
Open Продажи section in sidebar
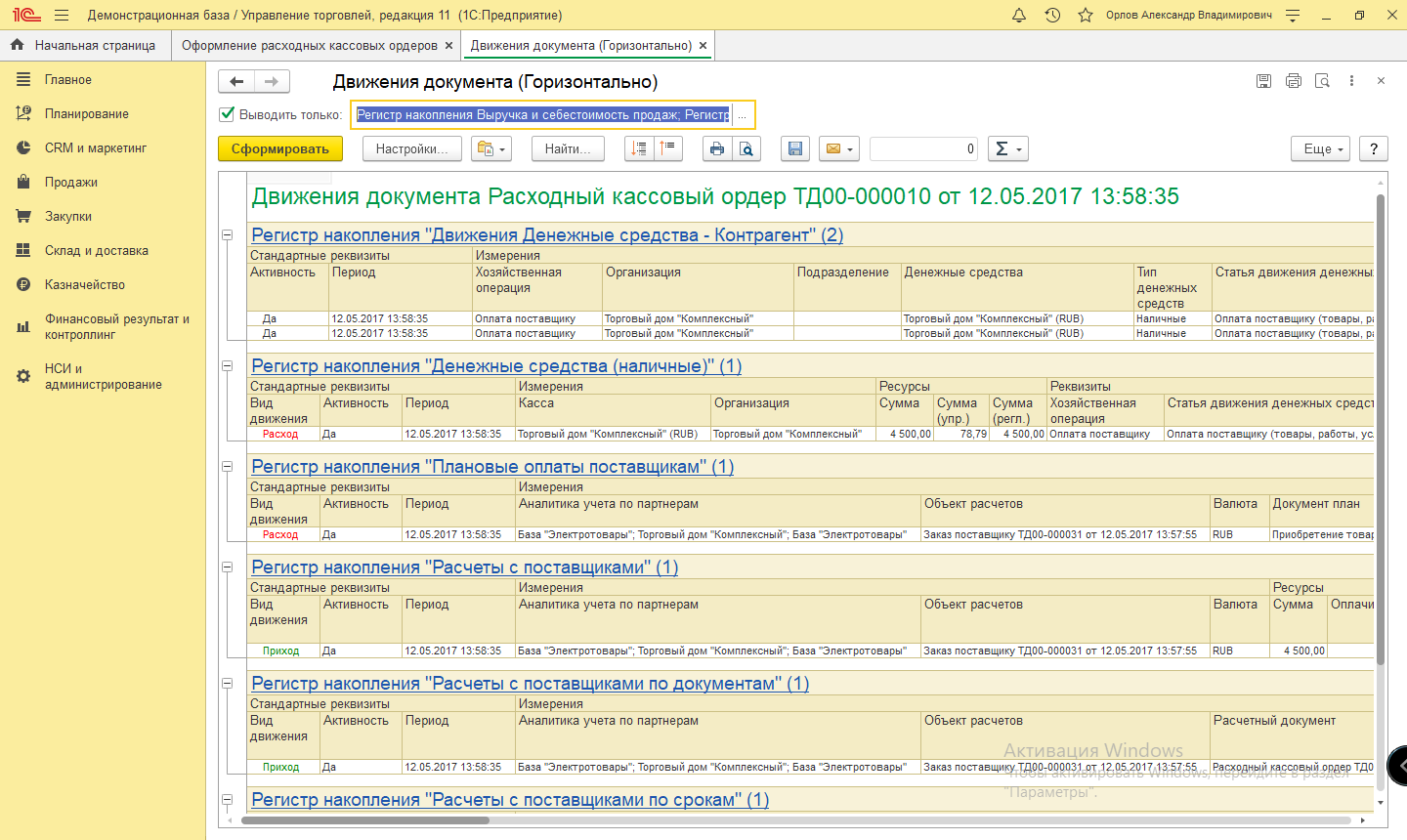[x=71, y=183]
